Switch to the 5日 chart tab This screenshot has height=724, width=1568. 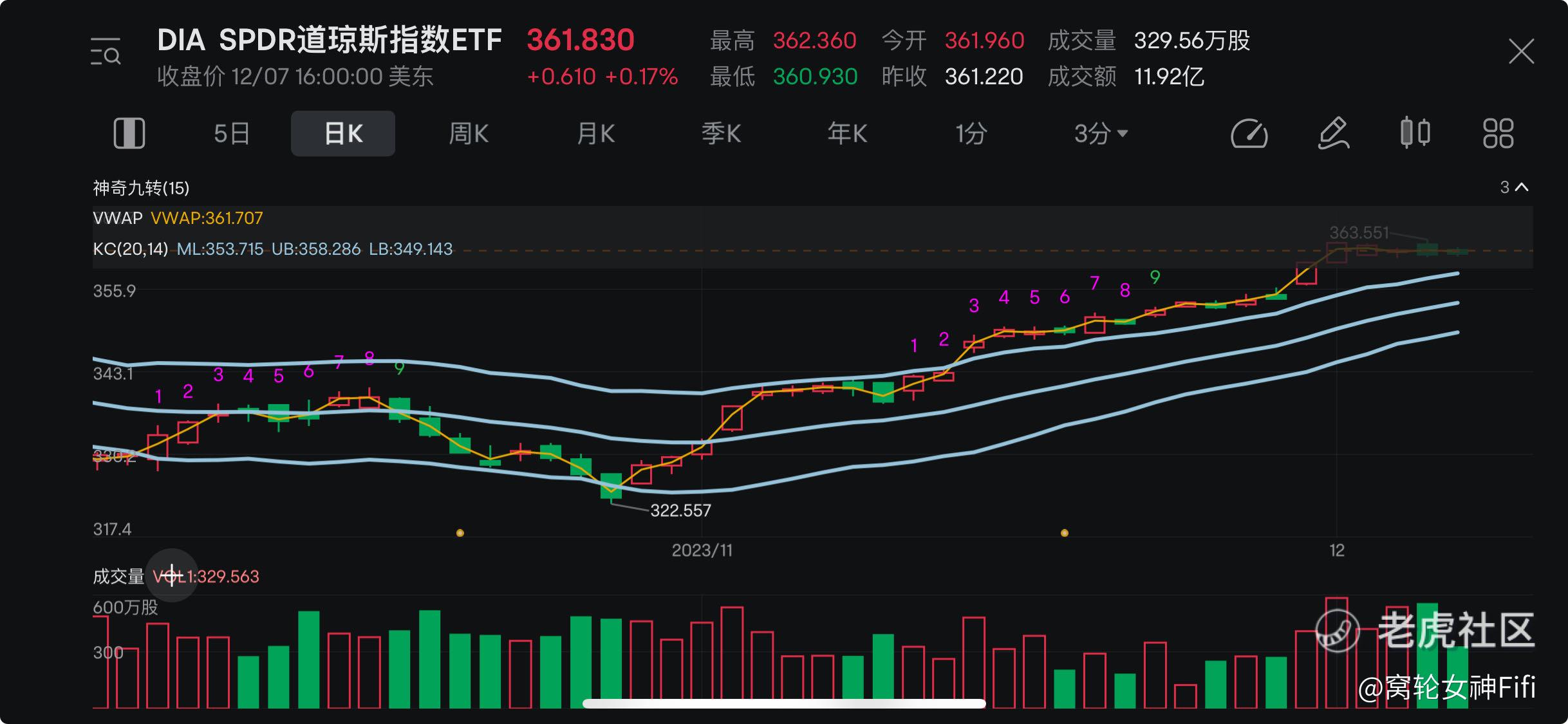(232, 134)
